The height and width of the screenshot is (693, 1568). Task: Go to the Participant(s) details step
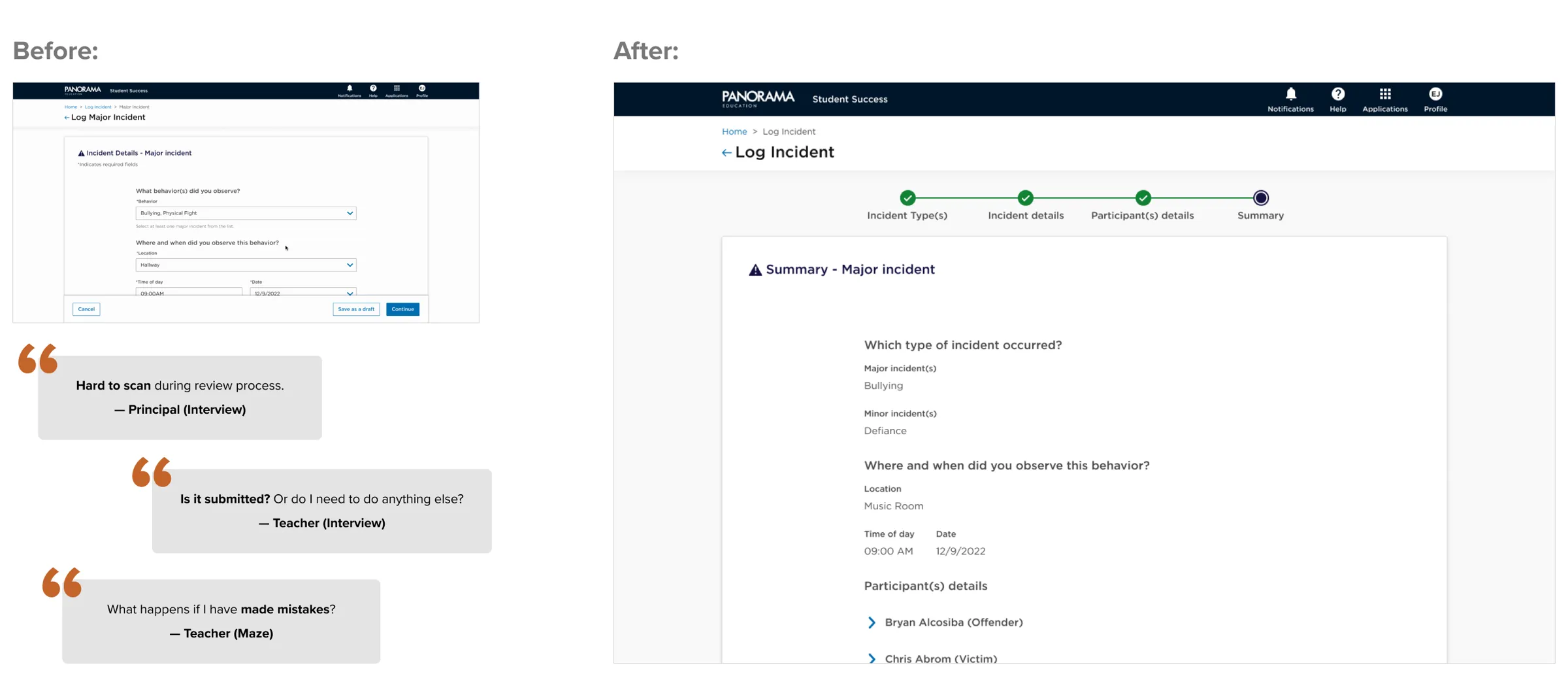point(1143,198)
